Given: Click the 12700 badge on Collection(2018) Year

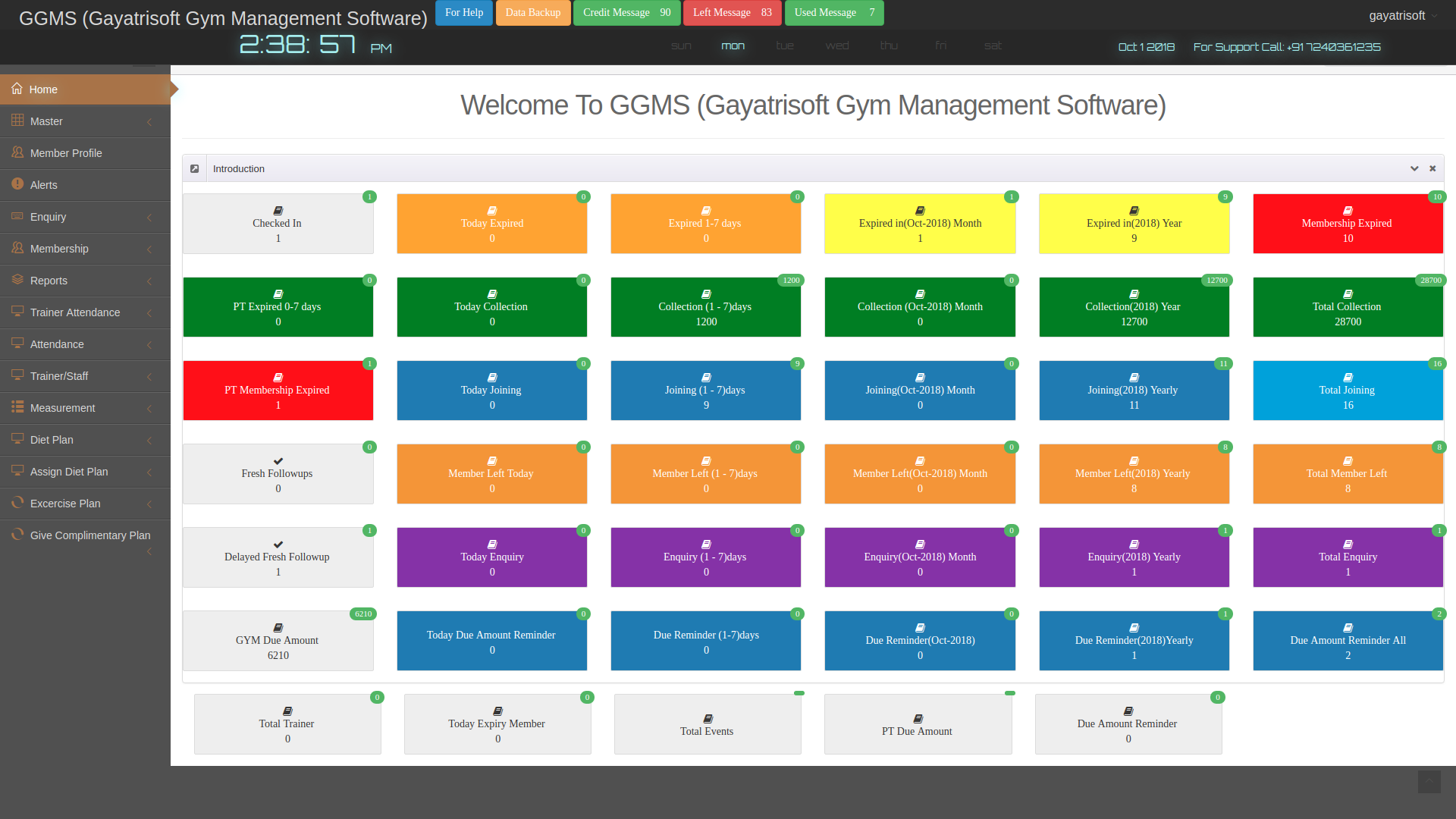Looking at the screenshot, I should pyautogui.click(x=1217, y=281).
